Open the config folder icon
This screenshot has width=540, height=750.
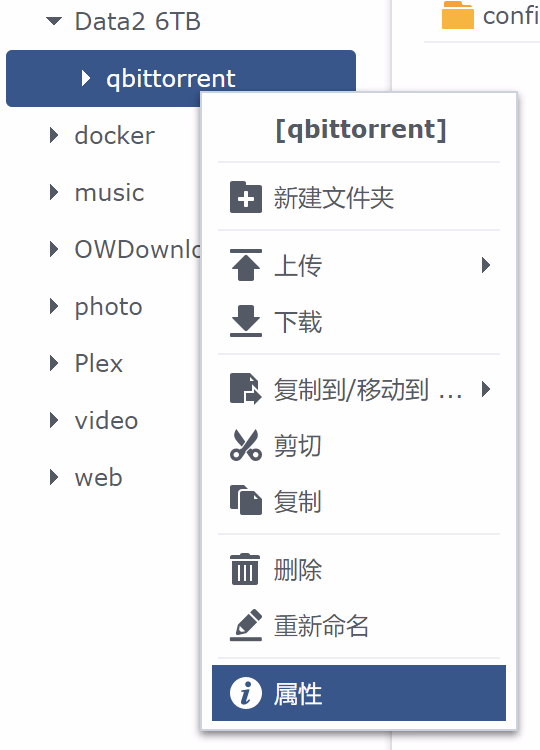coord(458,15)
